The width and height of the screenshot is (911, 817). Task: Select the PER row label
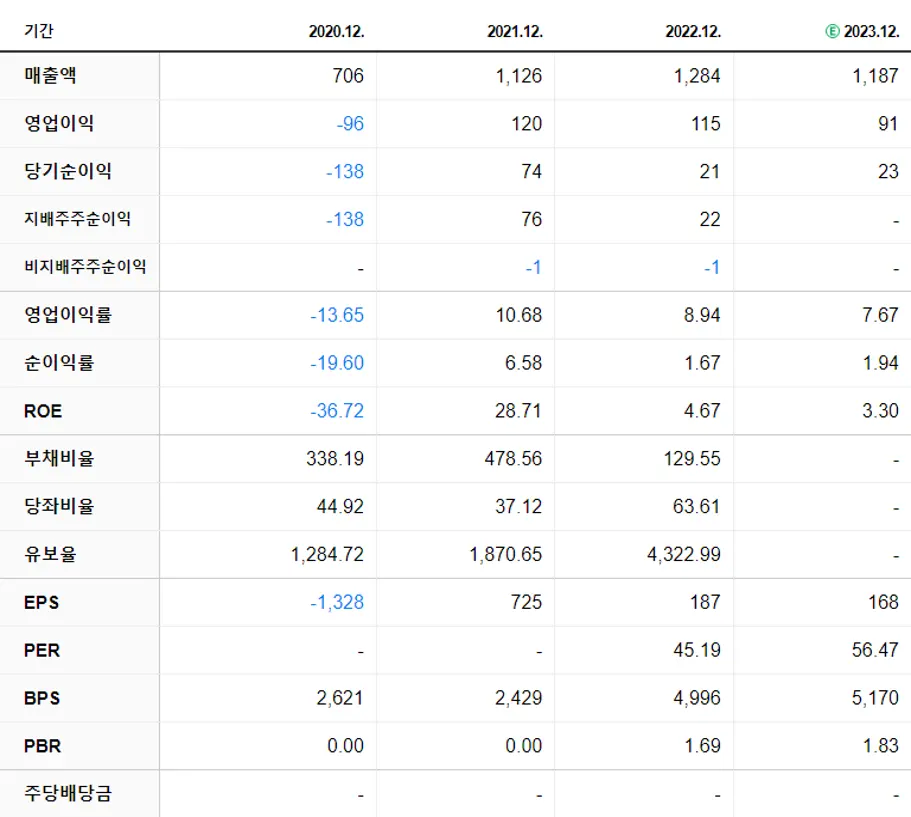42,650
